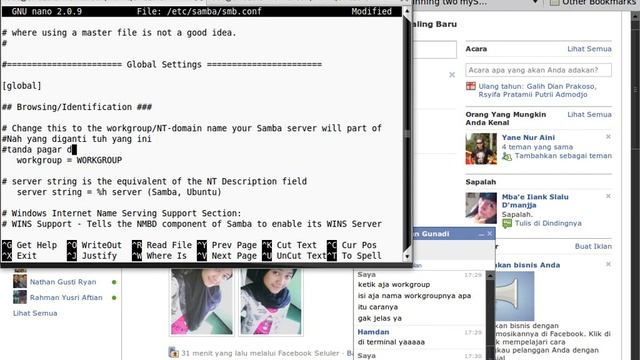Click the ^T To Spell shortcut in nano
This screenshot has height=360, width=640.
[354, 256]
